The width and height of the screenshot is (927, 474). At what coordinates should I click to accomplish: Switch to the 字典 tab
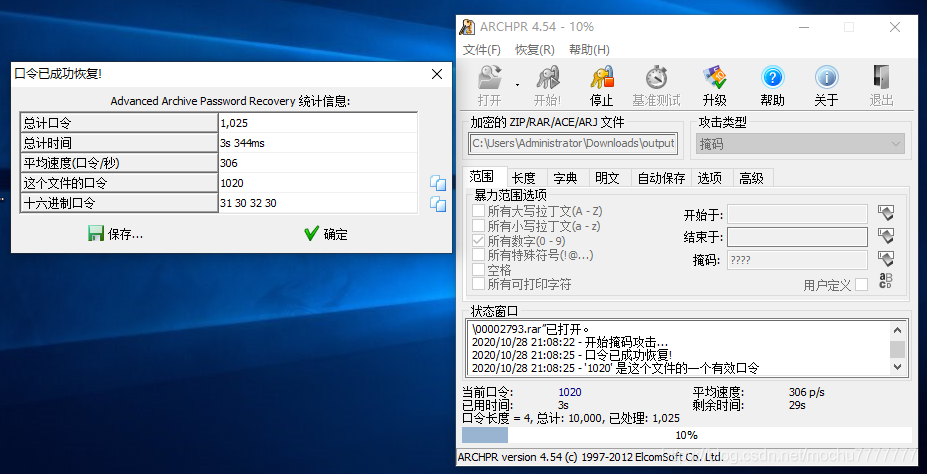(566, 178)
